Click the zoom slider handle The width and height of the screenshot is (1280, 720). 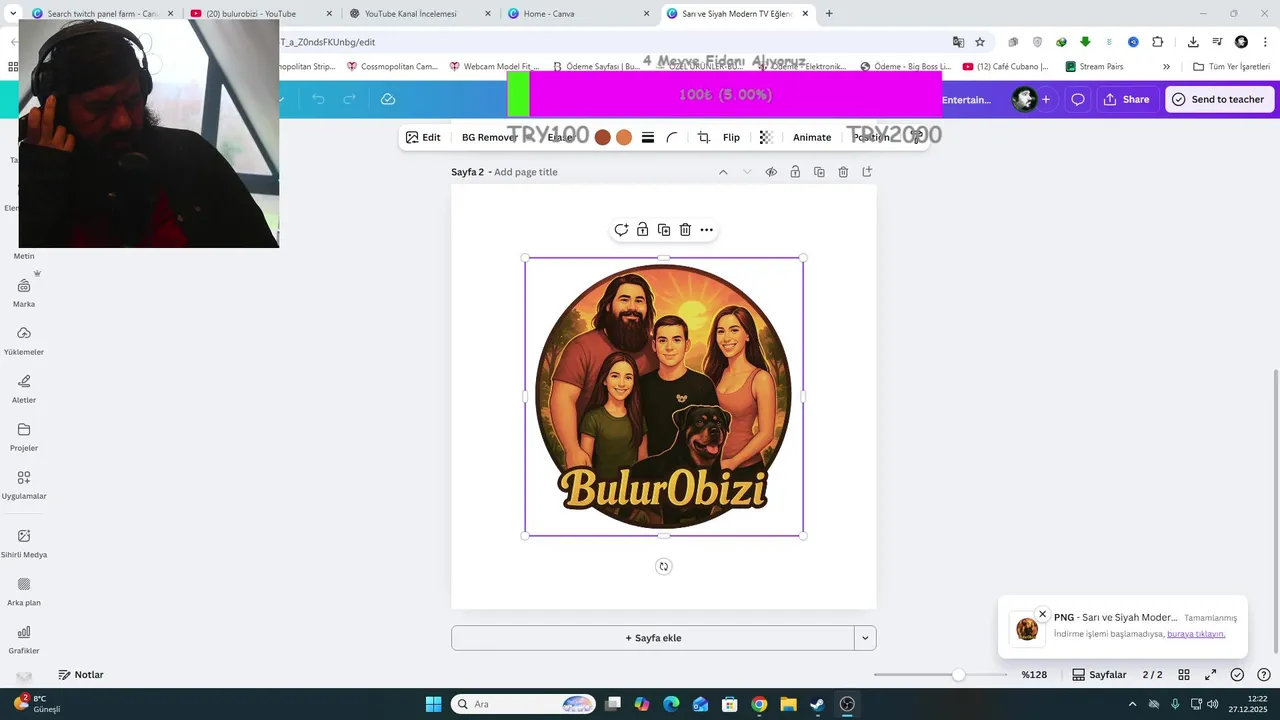tap(958, 675)
